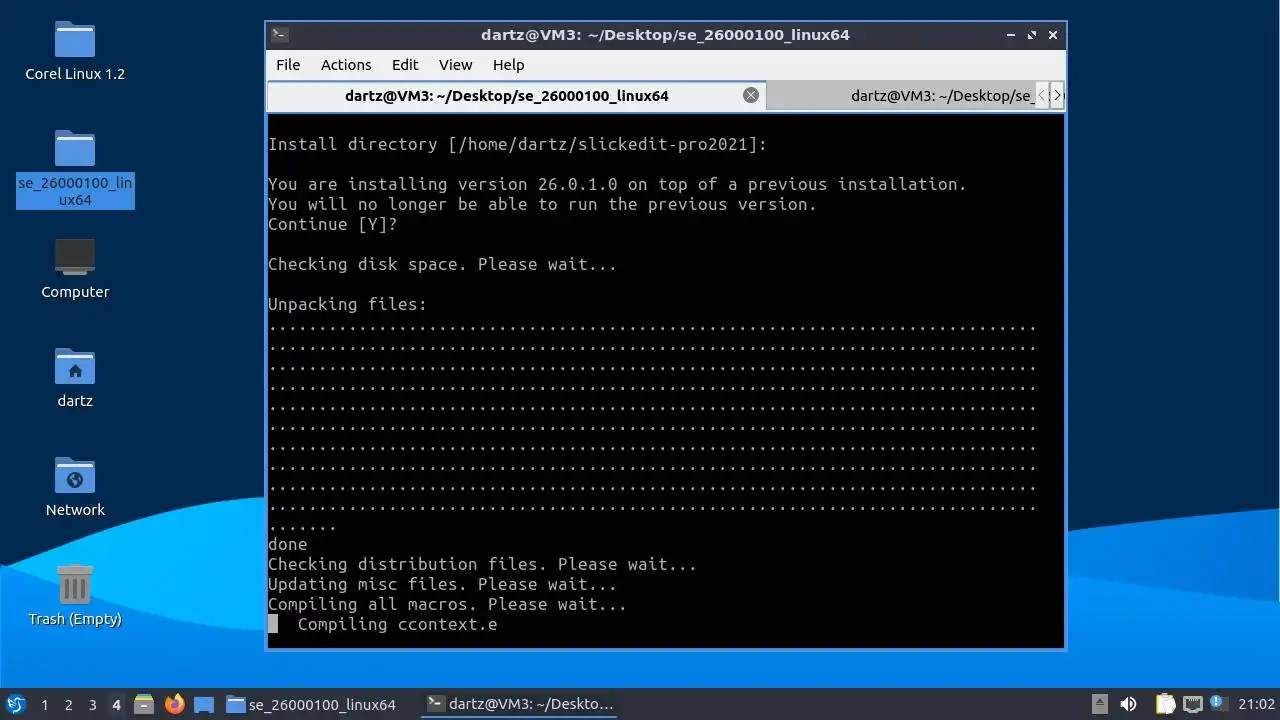The height and width of the screenshot is (720, 1280).
Task: Click the terminal icon in the title bar
Action: click(280, 34)
